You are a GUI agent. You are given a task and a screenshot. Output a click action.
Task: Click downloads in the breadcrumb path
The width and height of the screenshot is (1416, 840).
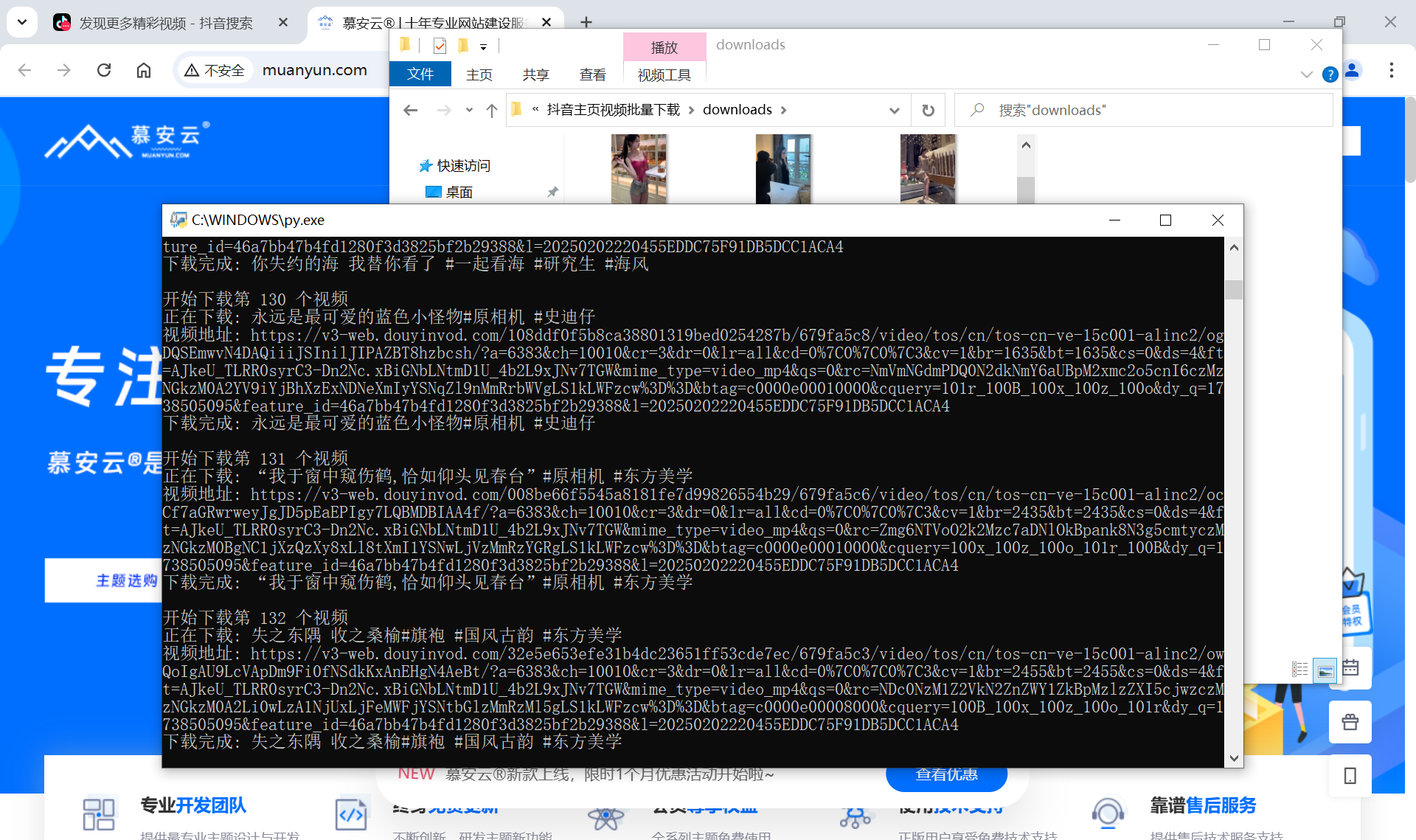[x=737, y=110]
